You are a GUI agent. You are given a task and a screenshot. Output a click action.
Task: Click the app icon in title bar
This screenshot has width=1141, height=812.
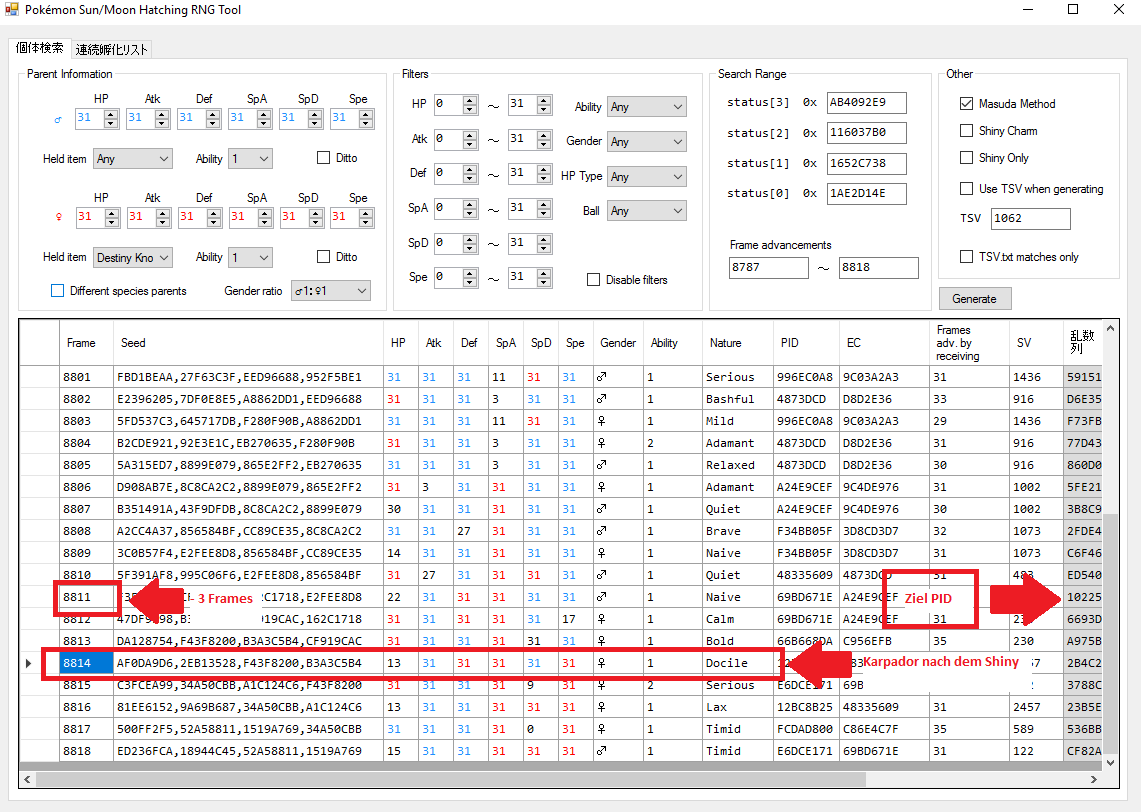pyautogui.click(x=12, y=10)
